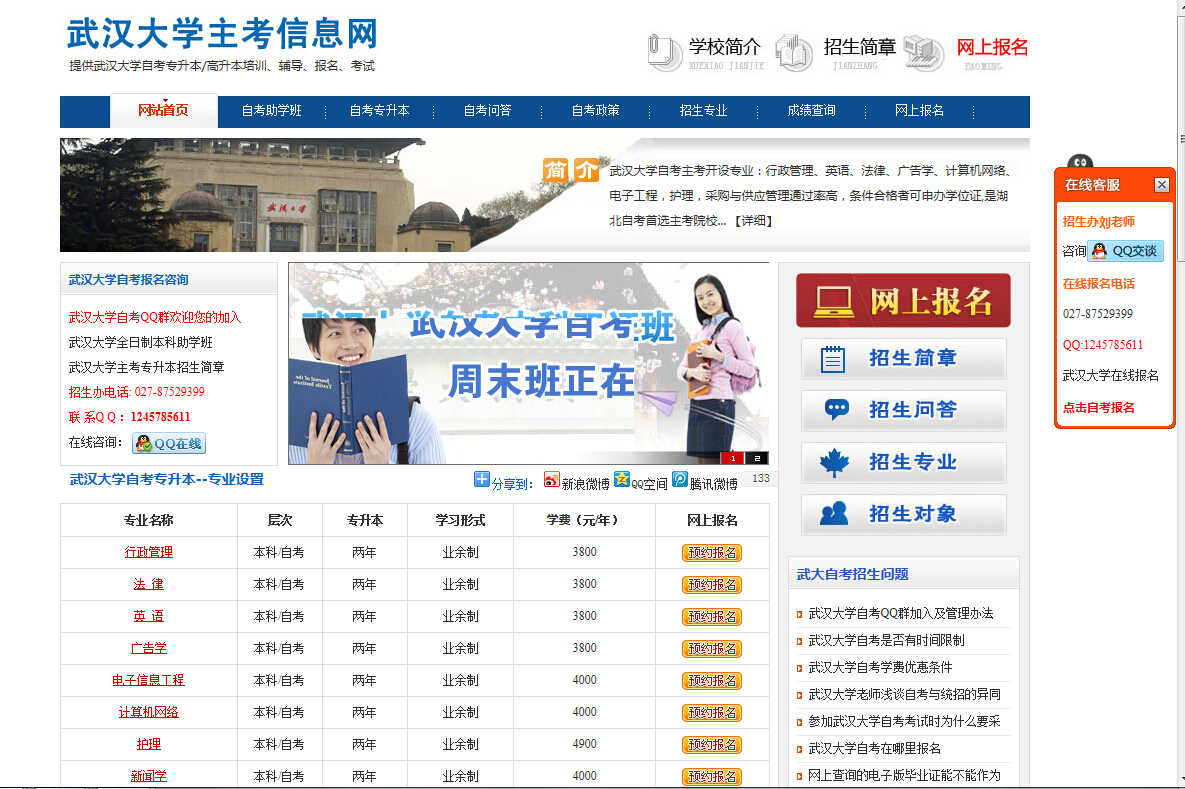Image resolution: width=1185 pixels, height=789 pixels.
Task: Open the 英语 major link
Action: click(x=149, y=616)
